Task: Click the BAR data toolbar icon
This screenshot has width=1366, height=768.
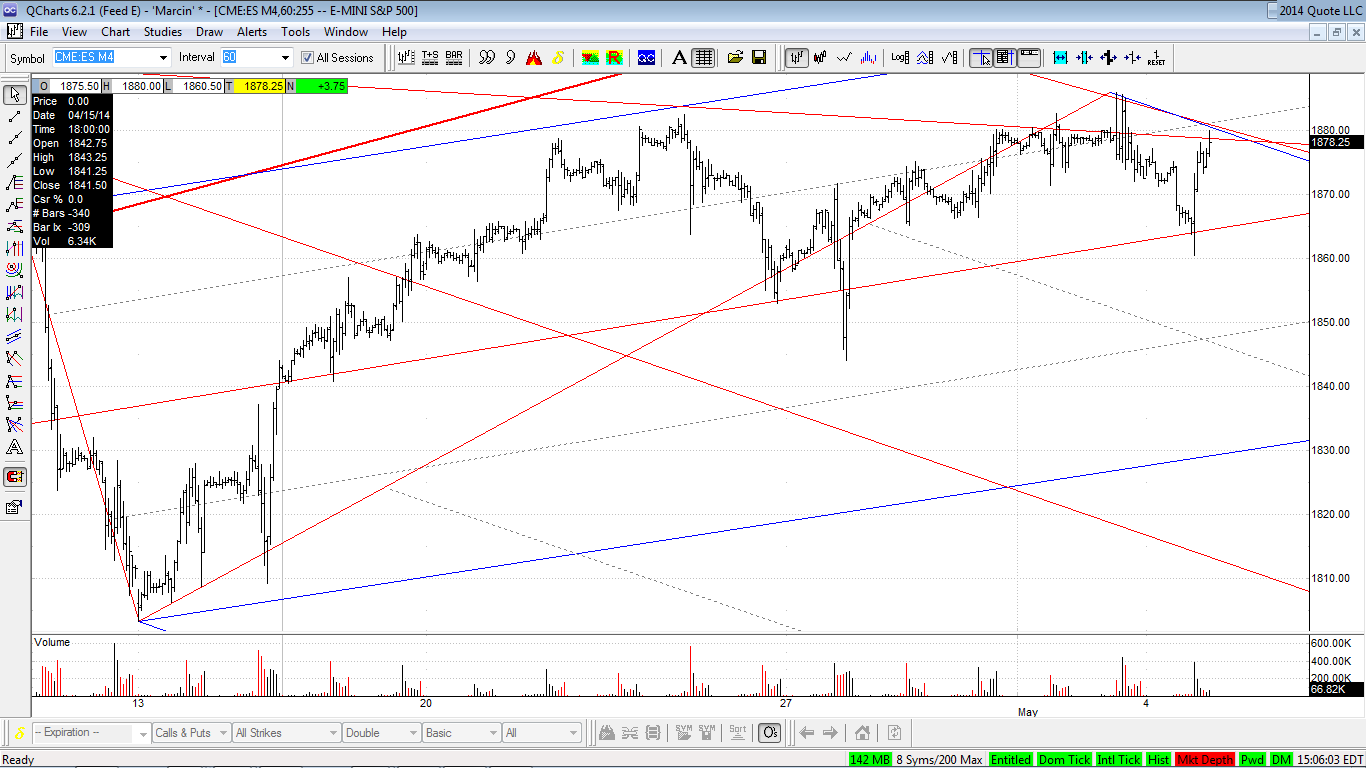Action: click(x=454, y=58)
